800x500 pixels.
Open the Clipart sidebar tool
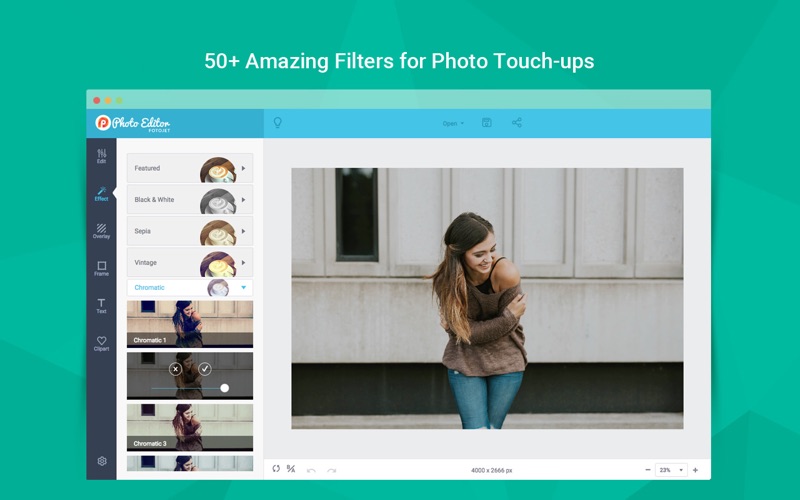pyautogui.click(x=102, y=343)
